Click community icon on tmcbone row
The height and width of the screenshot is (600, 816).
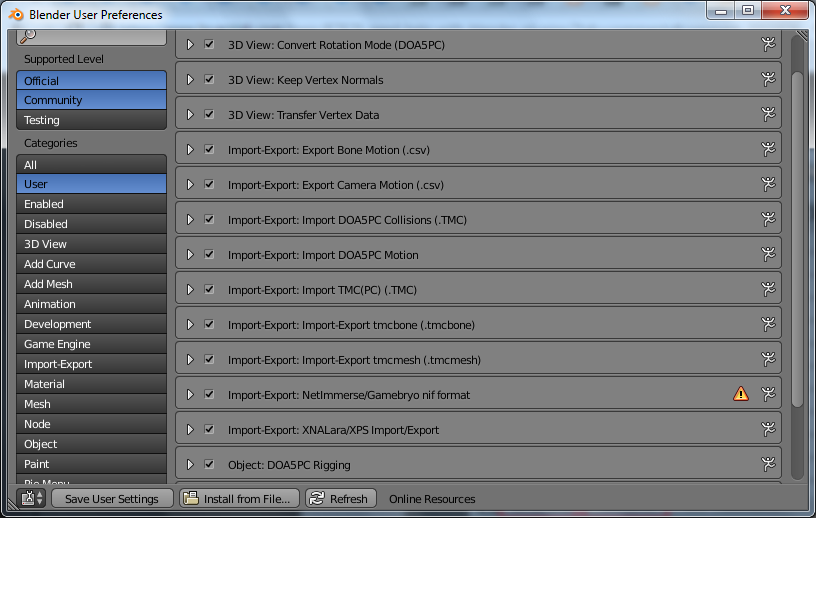(768, 324)
